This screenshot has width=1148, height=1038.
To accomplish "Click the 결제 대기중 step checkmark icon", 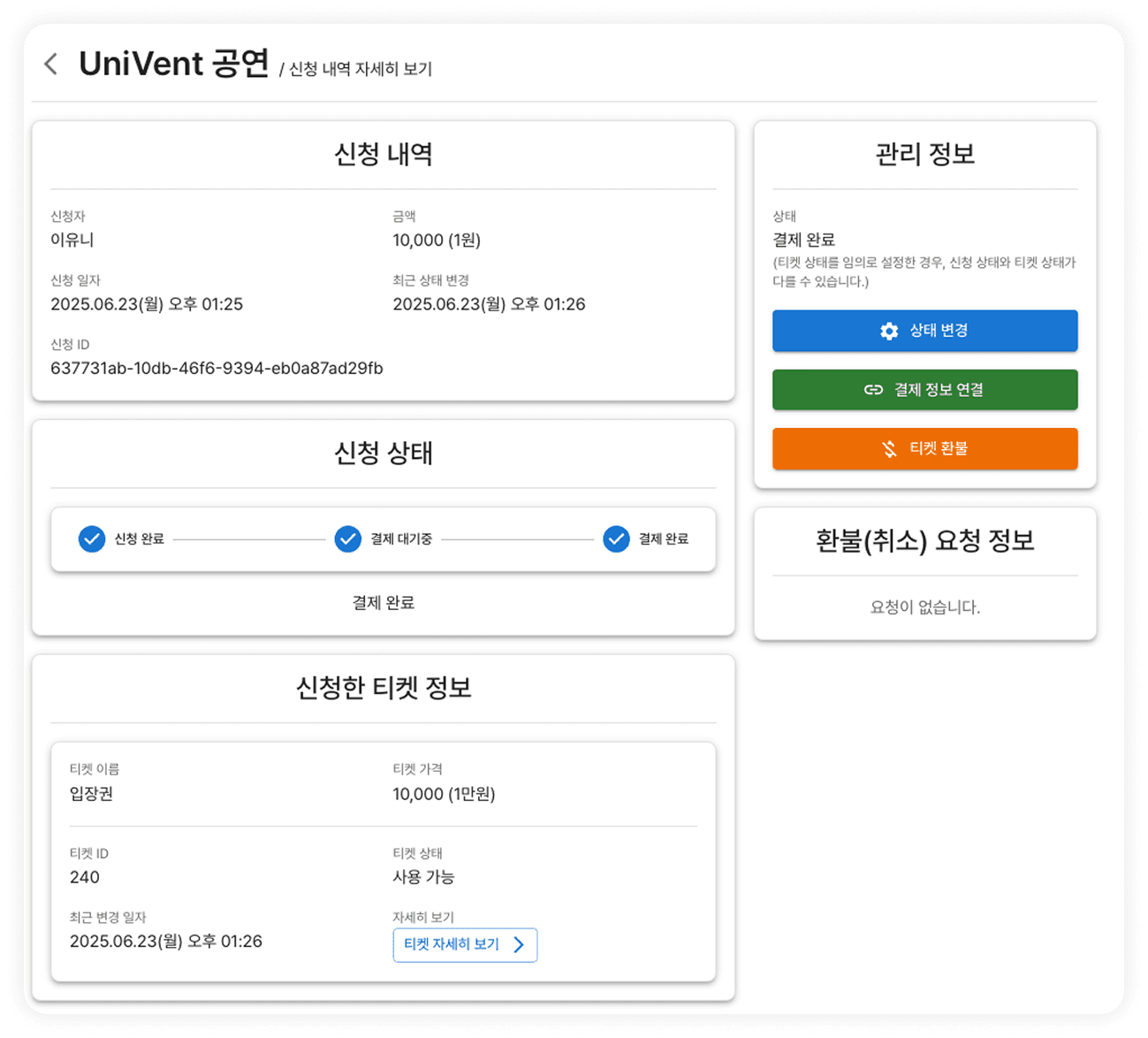I will (348, 538).
